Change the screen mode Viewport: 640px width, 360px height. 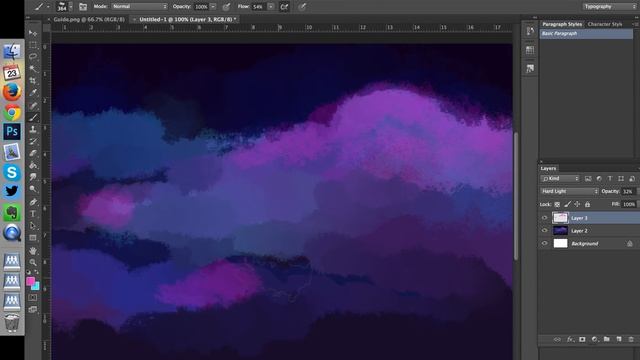click(33, 309)
